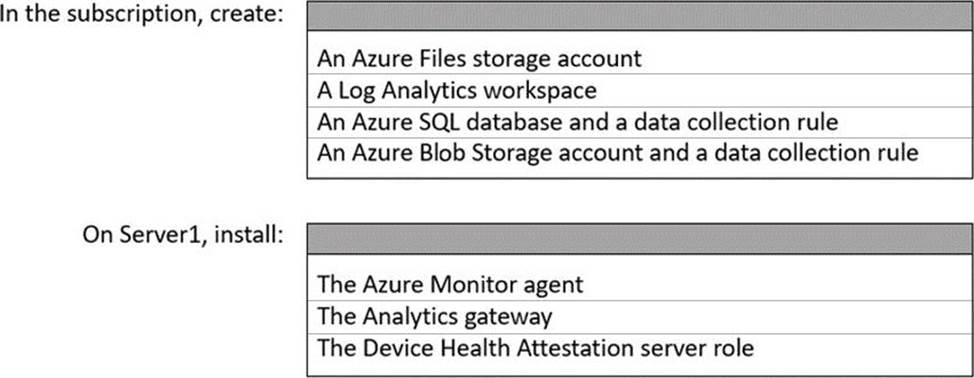Select An Azure Files storage account
This screenshot has height=378, width=974.
pyautogui.click(x=640, y=59)
